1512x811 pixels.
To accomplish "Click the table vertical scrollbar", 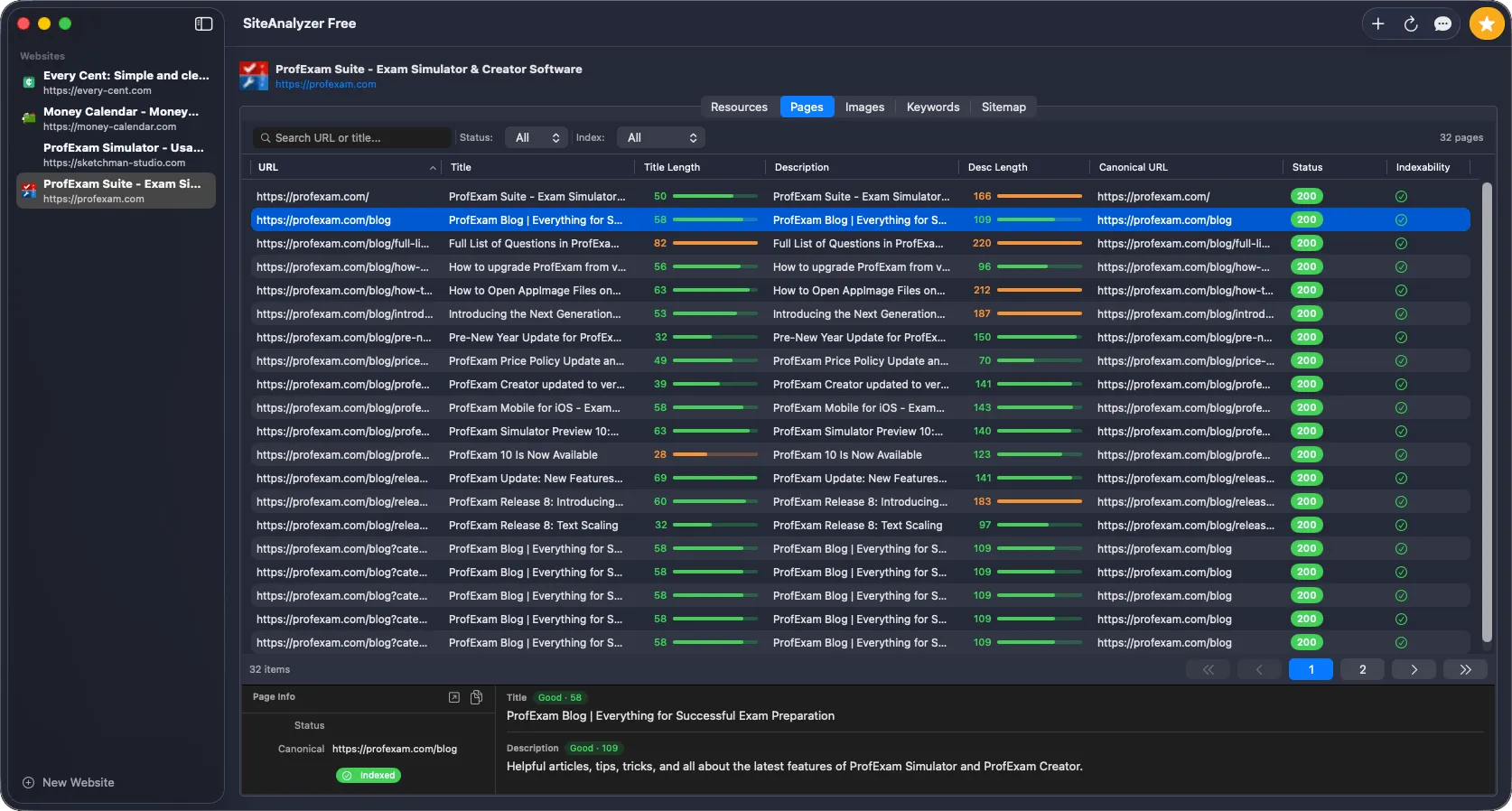I will 1487,412.
